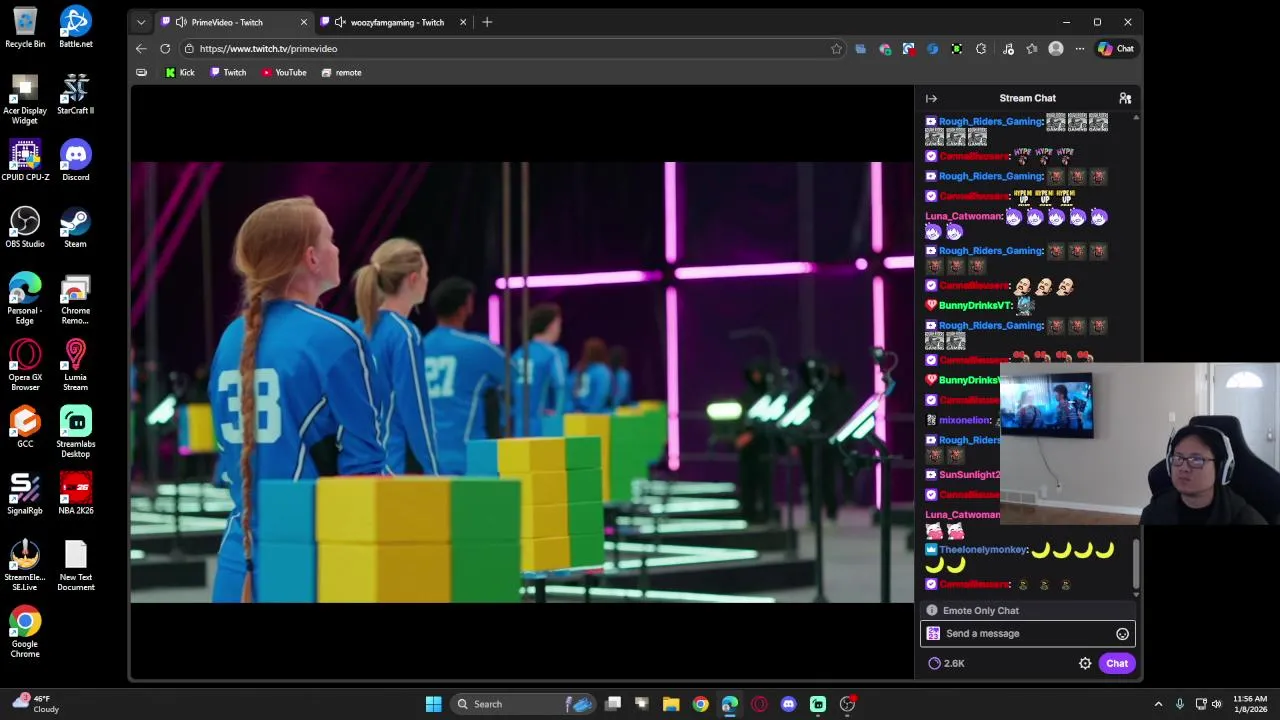Open Streamlabs from the taskbar
This screenshot has width=1280, height=720.
818,704
